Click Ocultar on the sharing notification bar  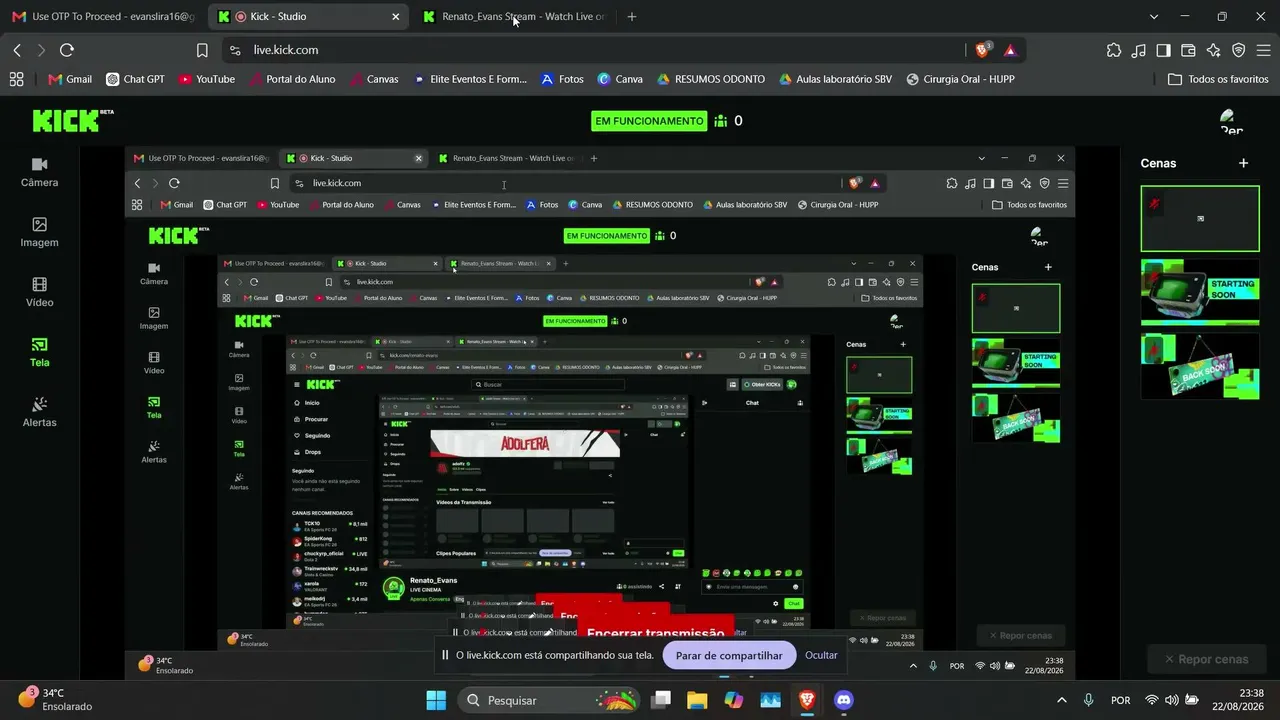click(821, 656)
